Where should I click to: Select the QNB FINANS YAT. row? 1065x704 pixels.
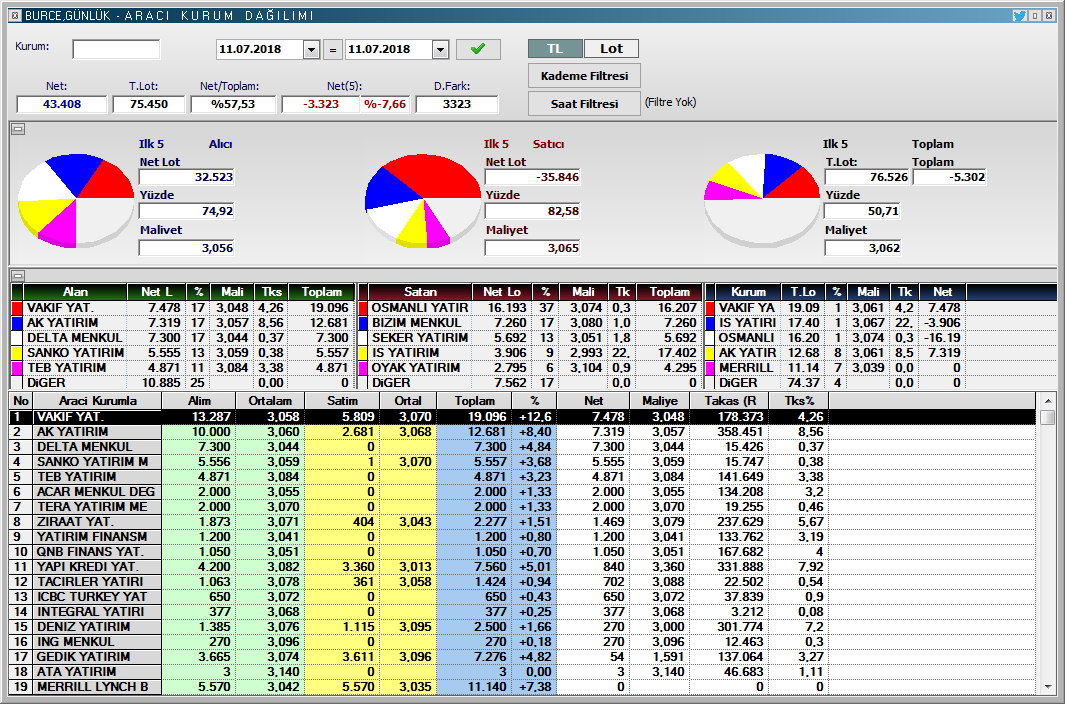pos(522,551)
